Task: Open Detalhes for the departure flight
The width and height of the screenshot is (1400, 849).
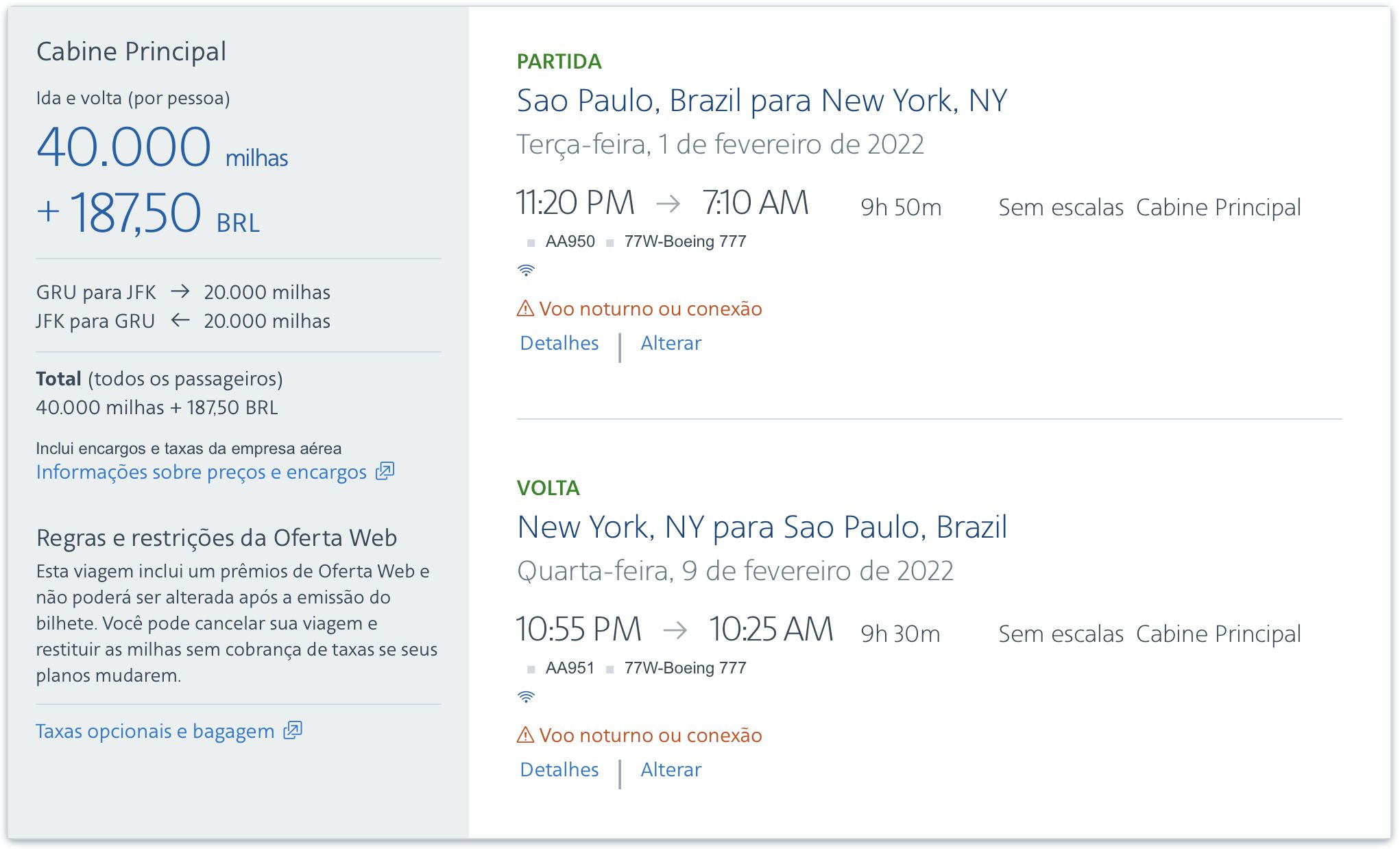Action: click(559, 343)
